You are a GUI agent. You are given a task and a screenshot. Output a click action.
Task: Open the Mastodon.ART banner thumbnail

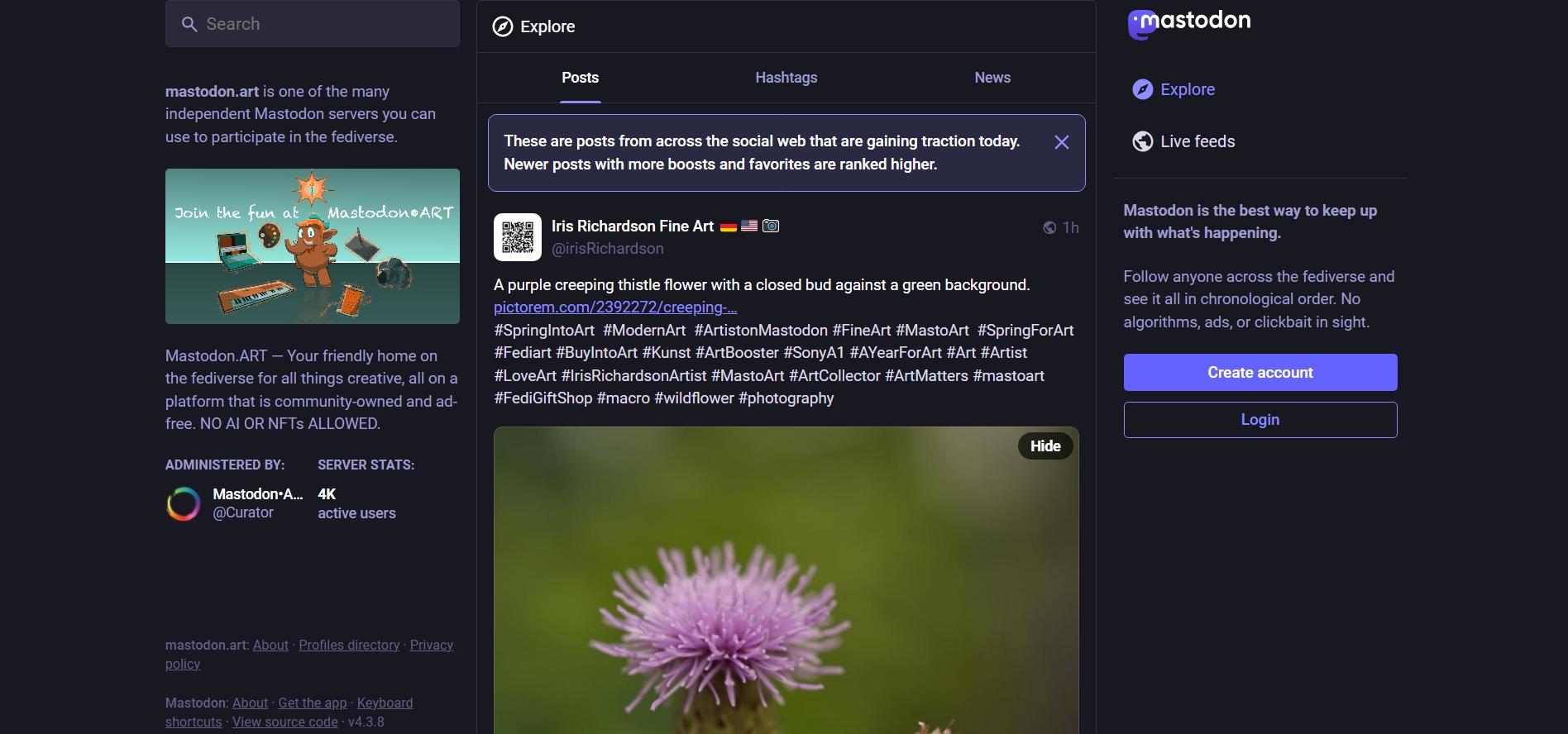pos(312,246)
